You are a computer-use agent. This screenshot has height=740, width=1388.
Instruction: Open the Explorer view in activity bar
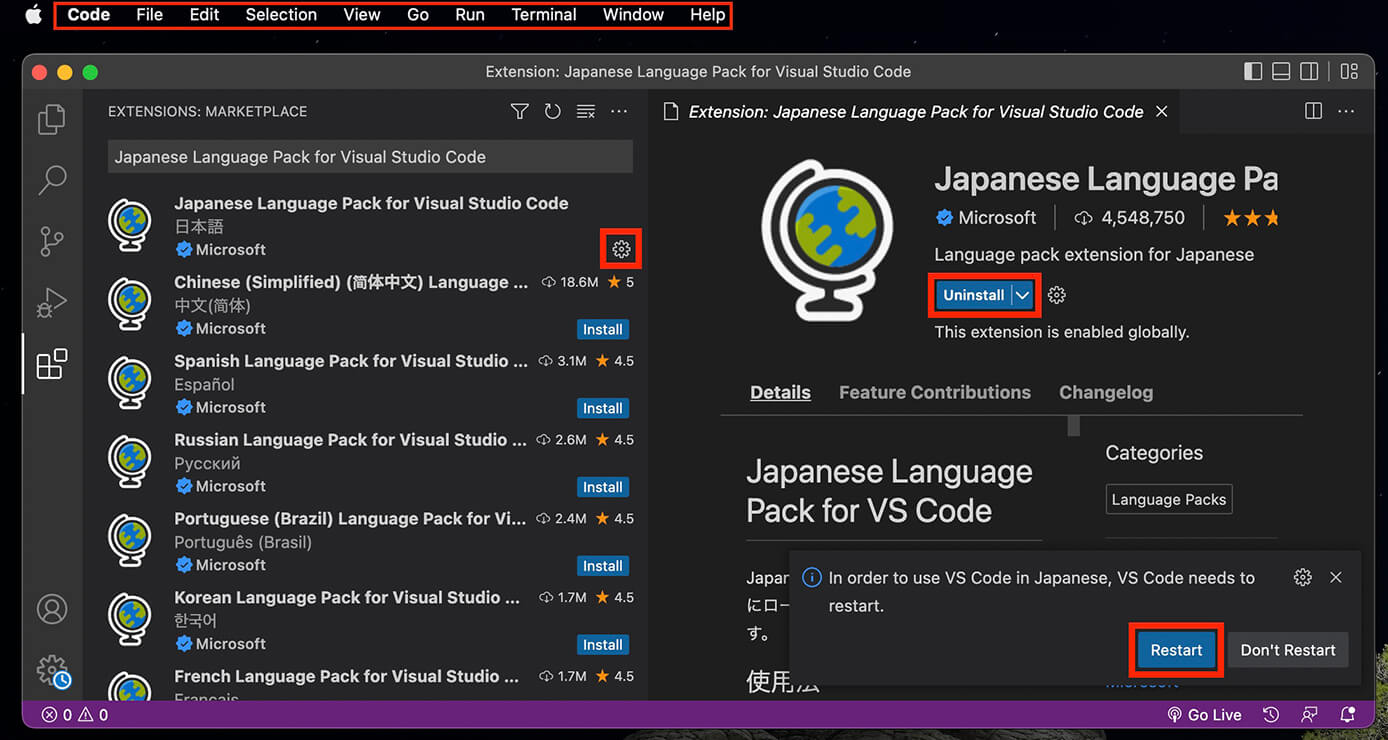(x=52, y=119)
